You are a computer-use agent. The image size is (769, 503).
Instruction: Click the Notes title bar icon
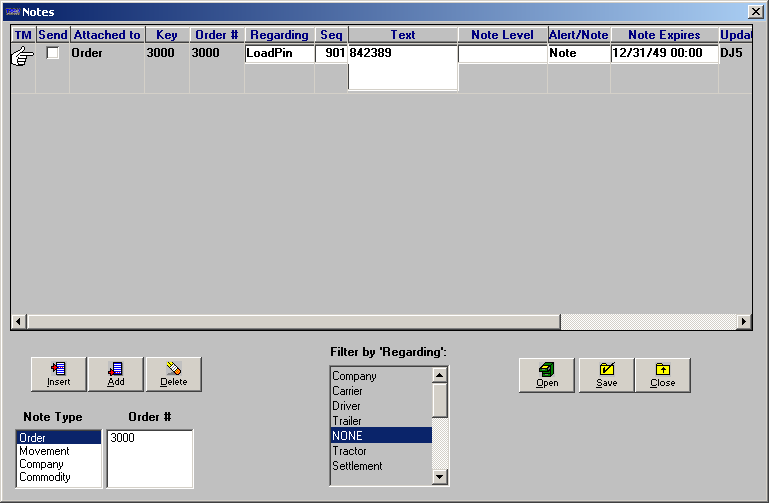pos(12,12)
